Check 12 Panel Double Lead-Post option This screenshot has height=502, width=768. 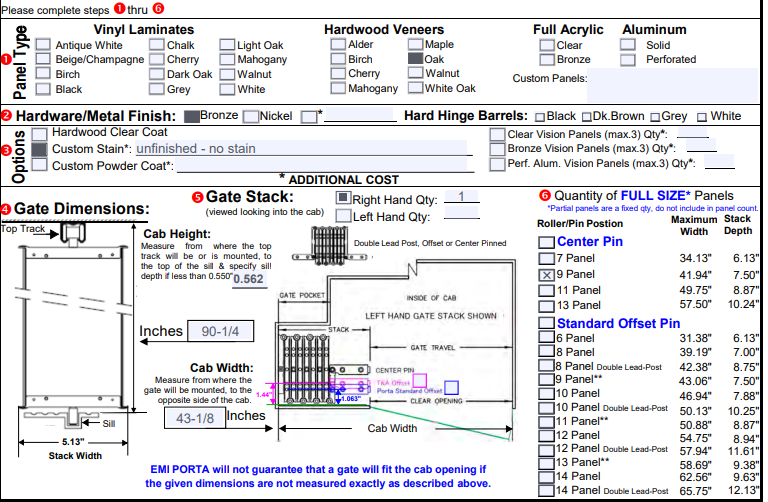[x=546, y=450]
